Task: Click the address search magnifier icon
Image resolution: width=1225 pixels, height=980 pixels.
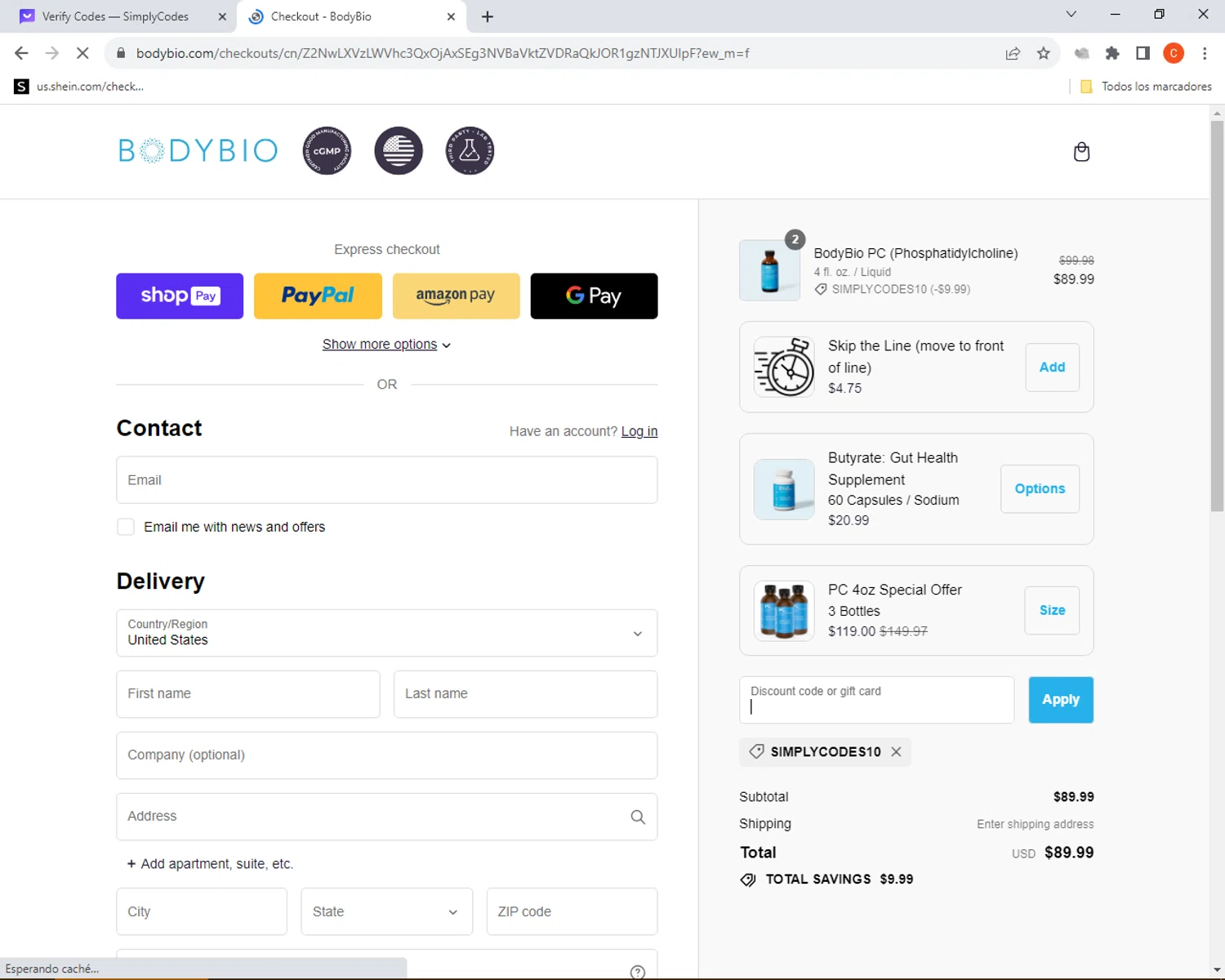Action: [x=638, y=817]
